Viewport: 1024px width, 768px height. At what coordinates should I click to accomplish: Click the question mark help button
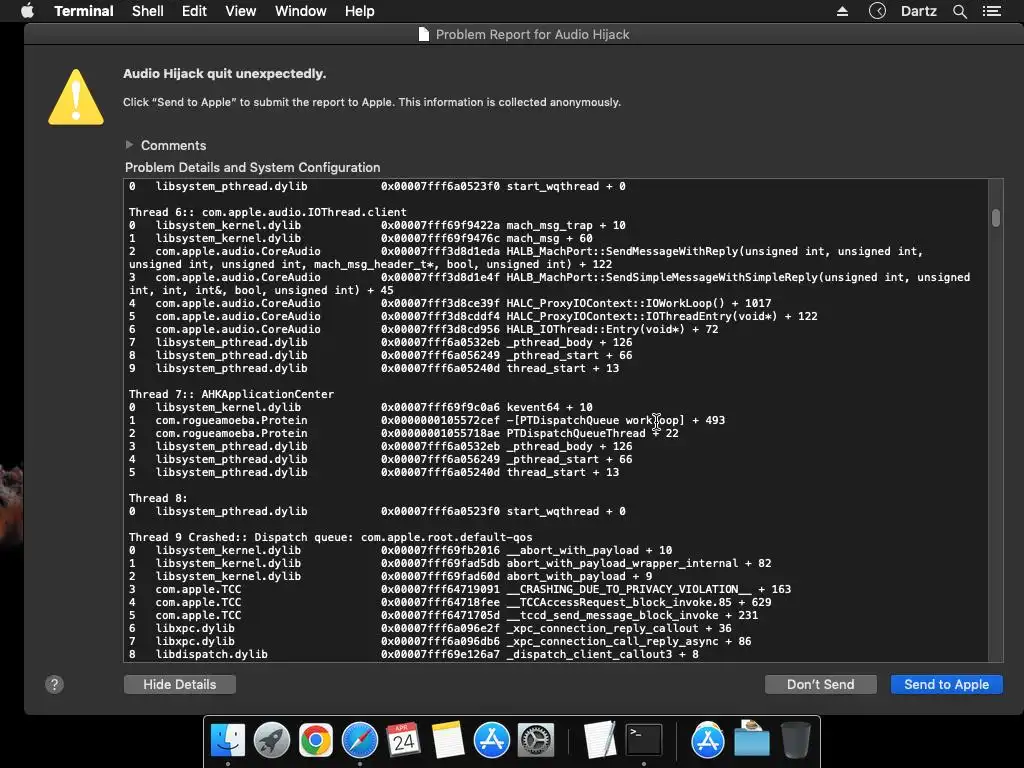click(54, 684)
